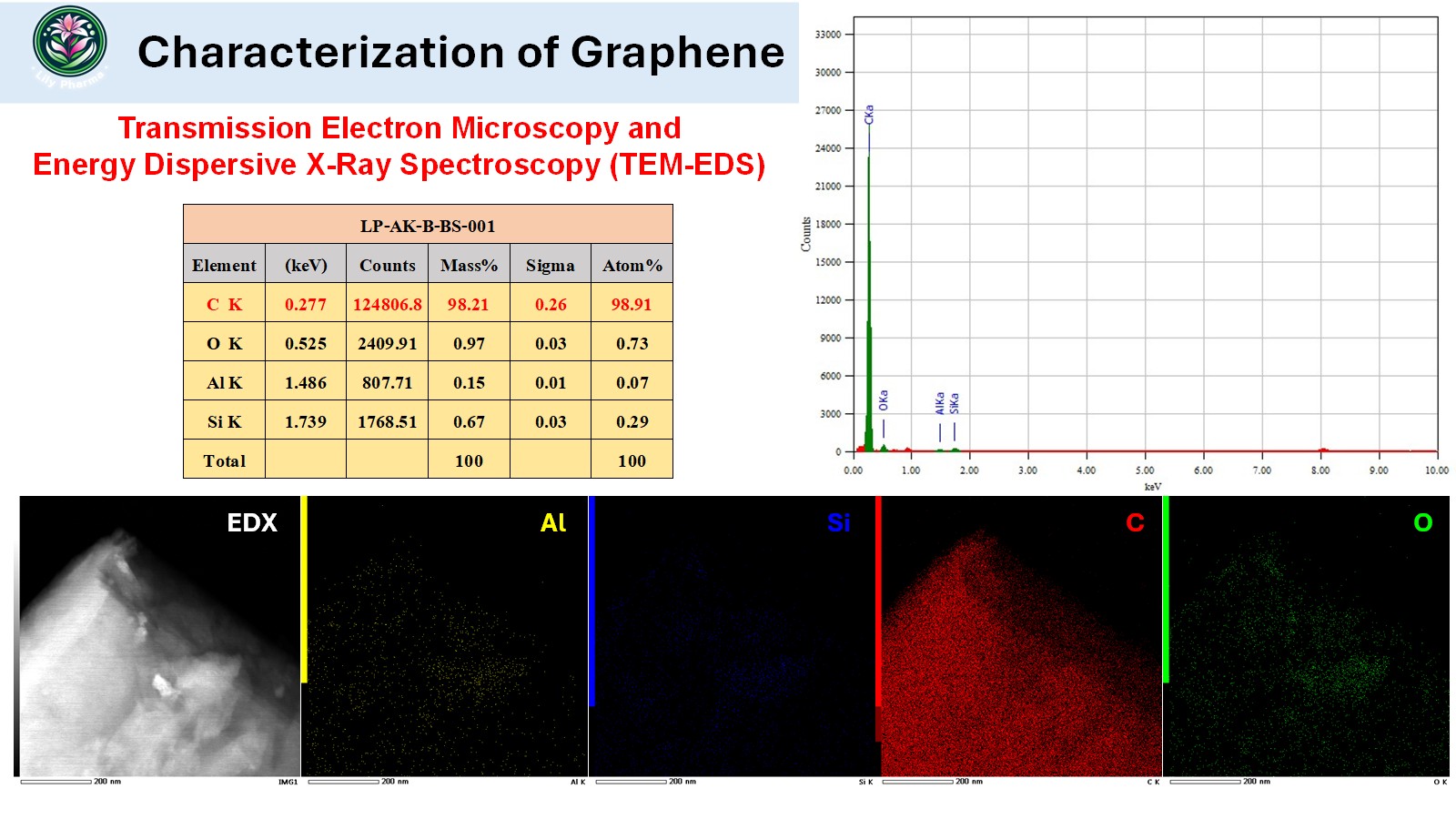The image size is (1456, 819).
Task: Click the red TEM-EDS subtitle text
Action: (399, 147)
